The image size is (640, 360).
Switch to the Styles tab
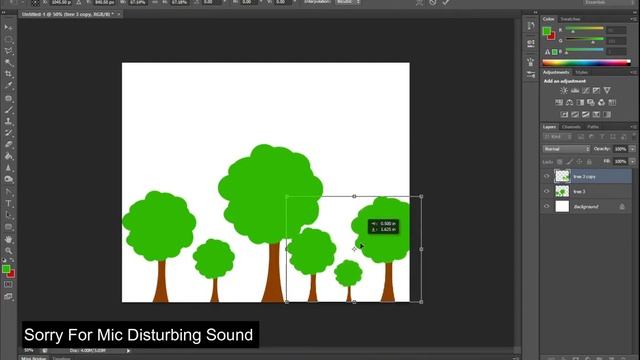pyautogui.click(x=581, y=72)
